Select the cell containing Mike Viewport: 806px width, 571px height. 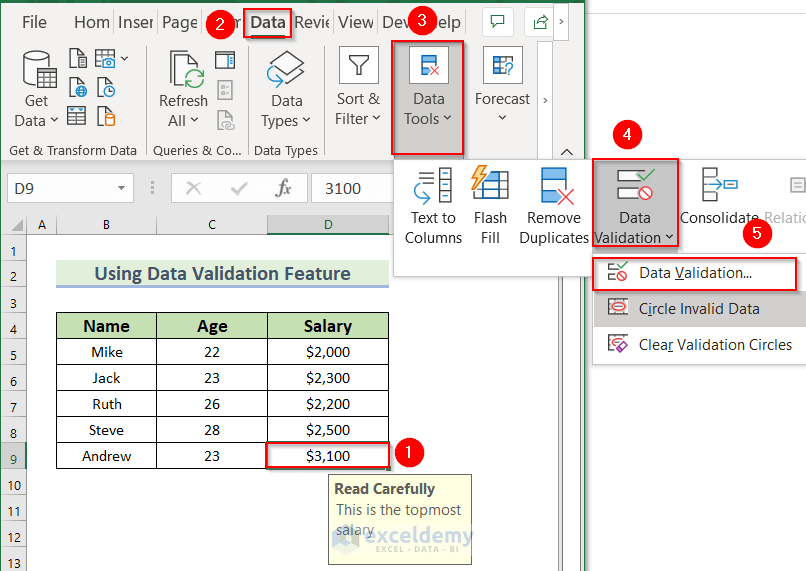pos(106,352)
